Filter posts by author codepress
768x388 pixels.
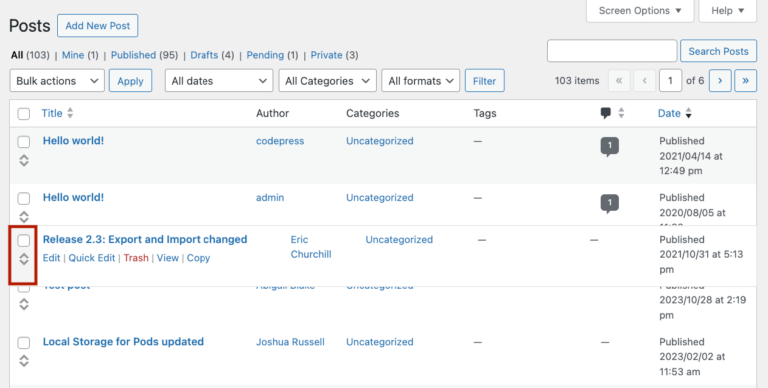[280, 141]
